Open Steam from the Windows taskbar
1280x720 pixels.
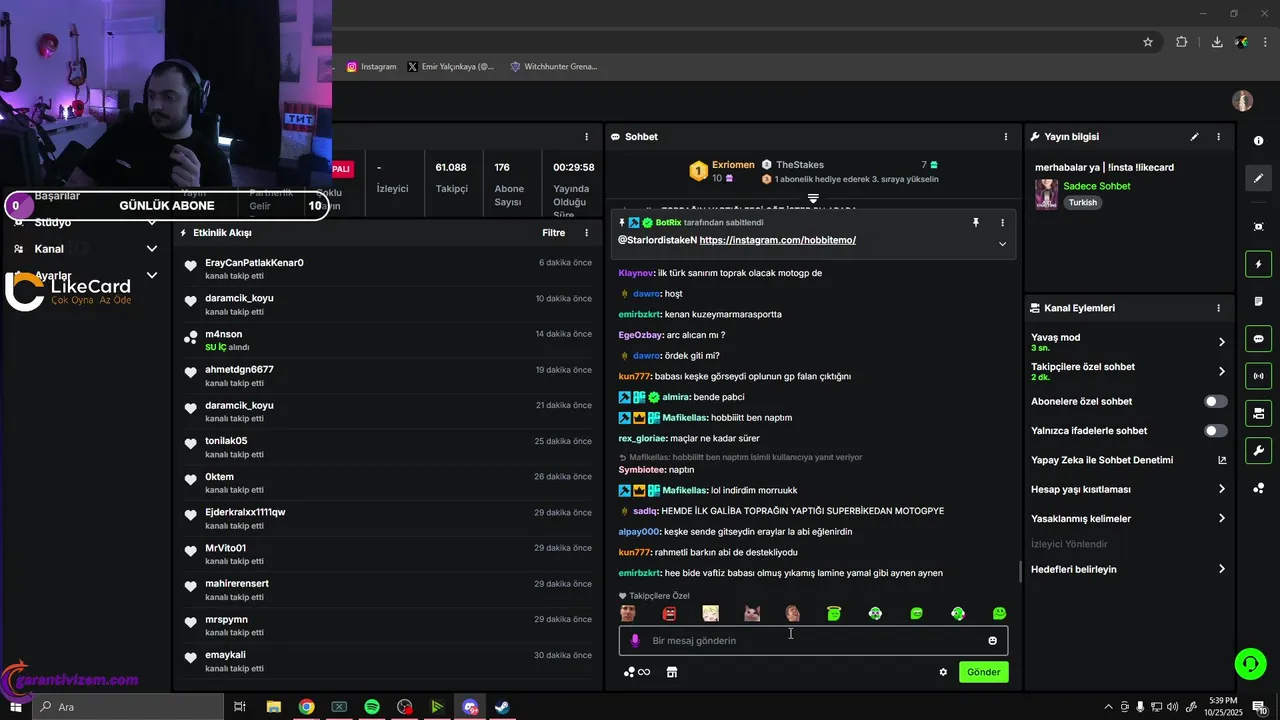point(502,707)
